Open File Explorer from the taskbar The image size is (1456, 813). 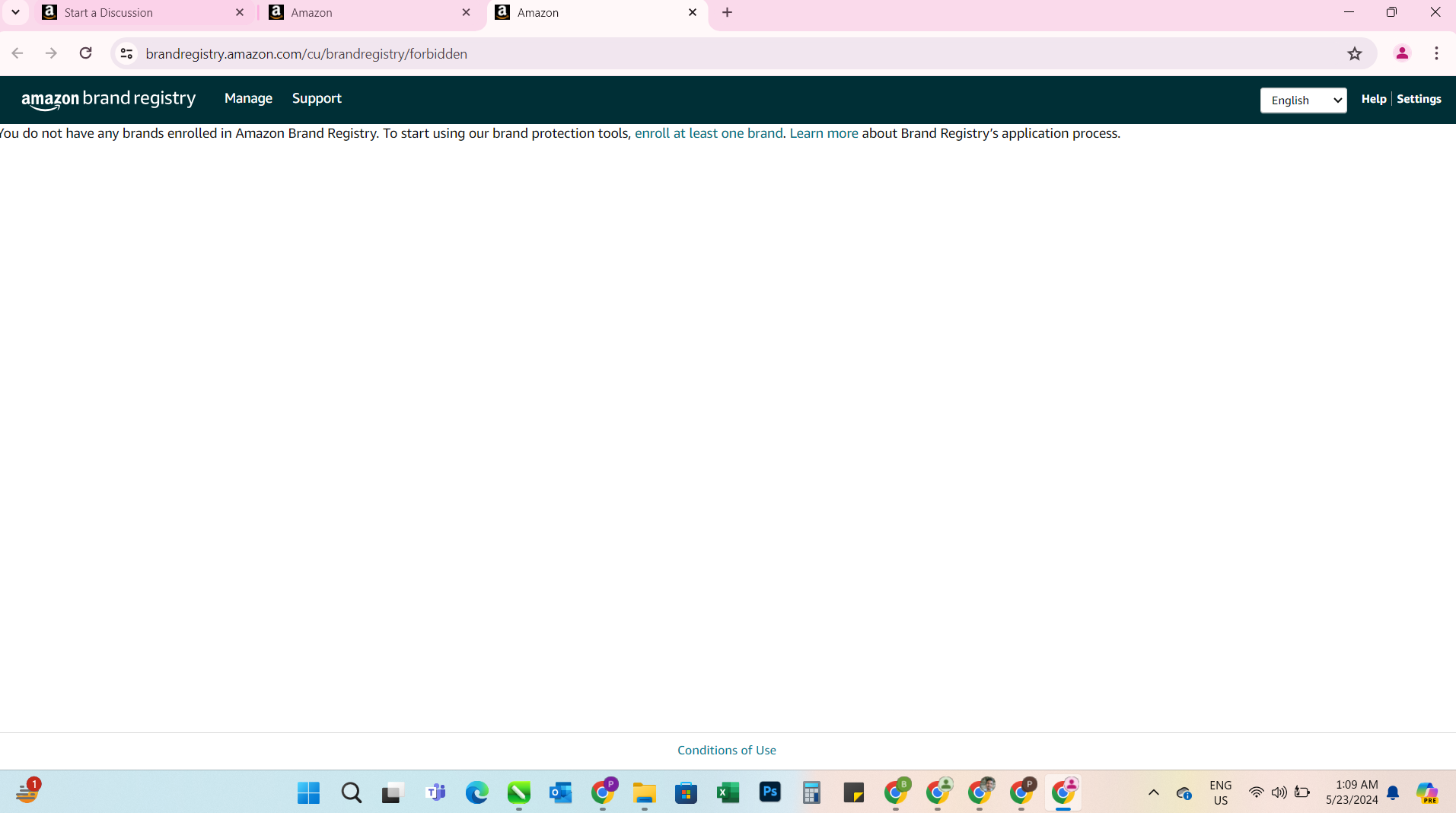(645, 792)
